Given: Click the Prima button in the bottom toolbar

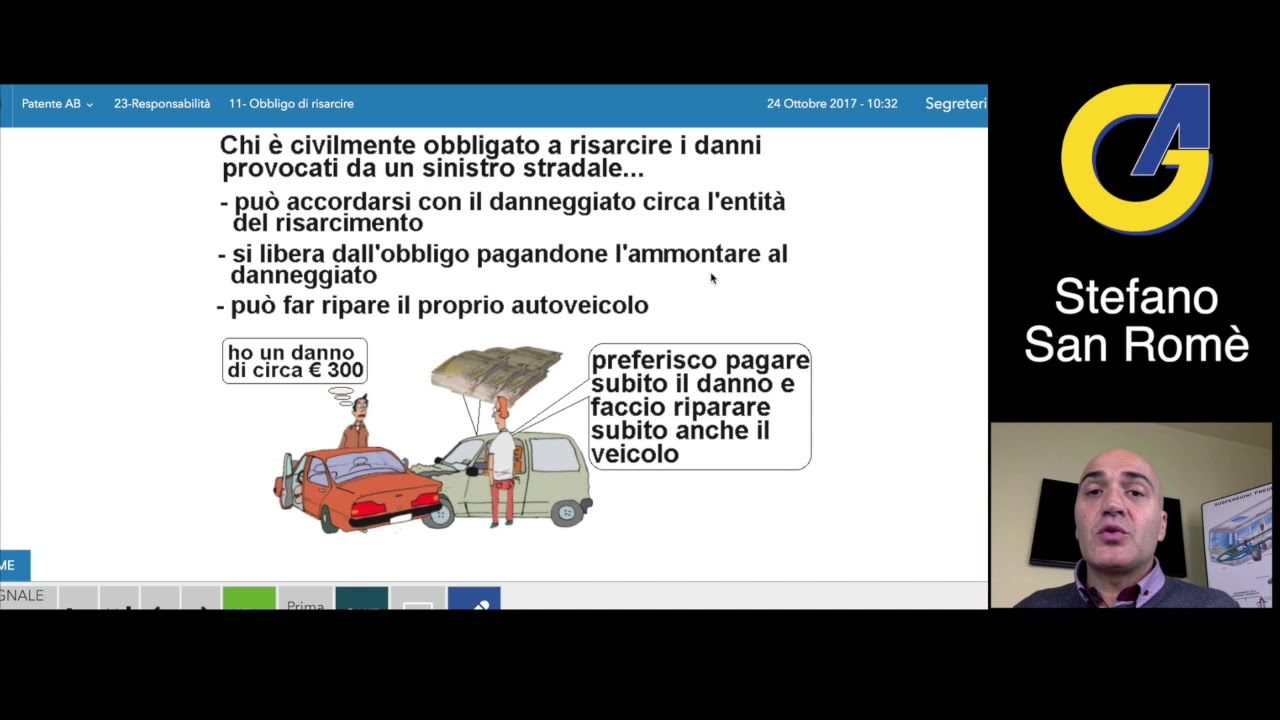Looking at the screenshot, I should 305,598.
